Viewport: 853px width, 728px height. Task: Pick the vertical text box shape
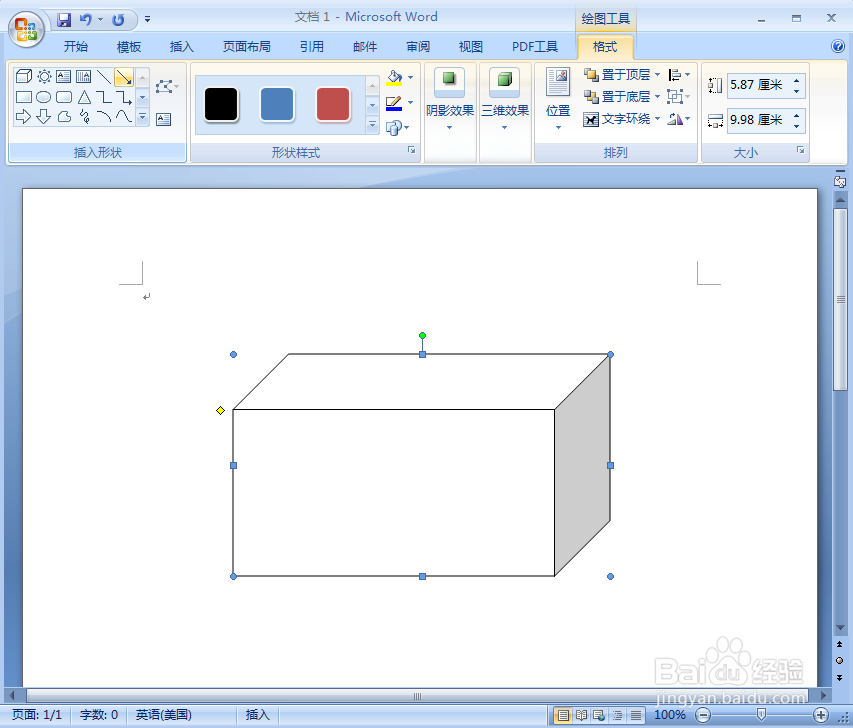(x=83, y=77)
